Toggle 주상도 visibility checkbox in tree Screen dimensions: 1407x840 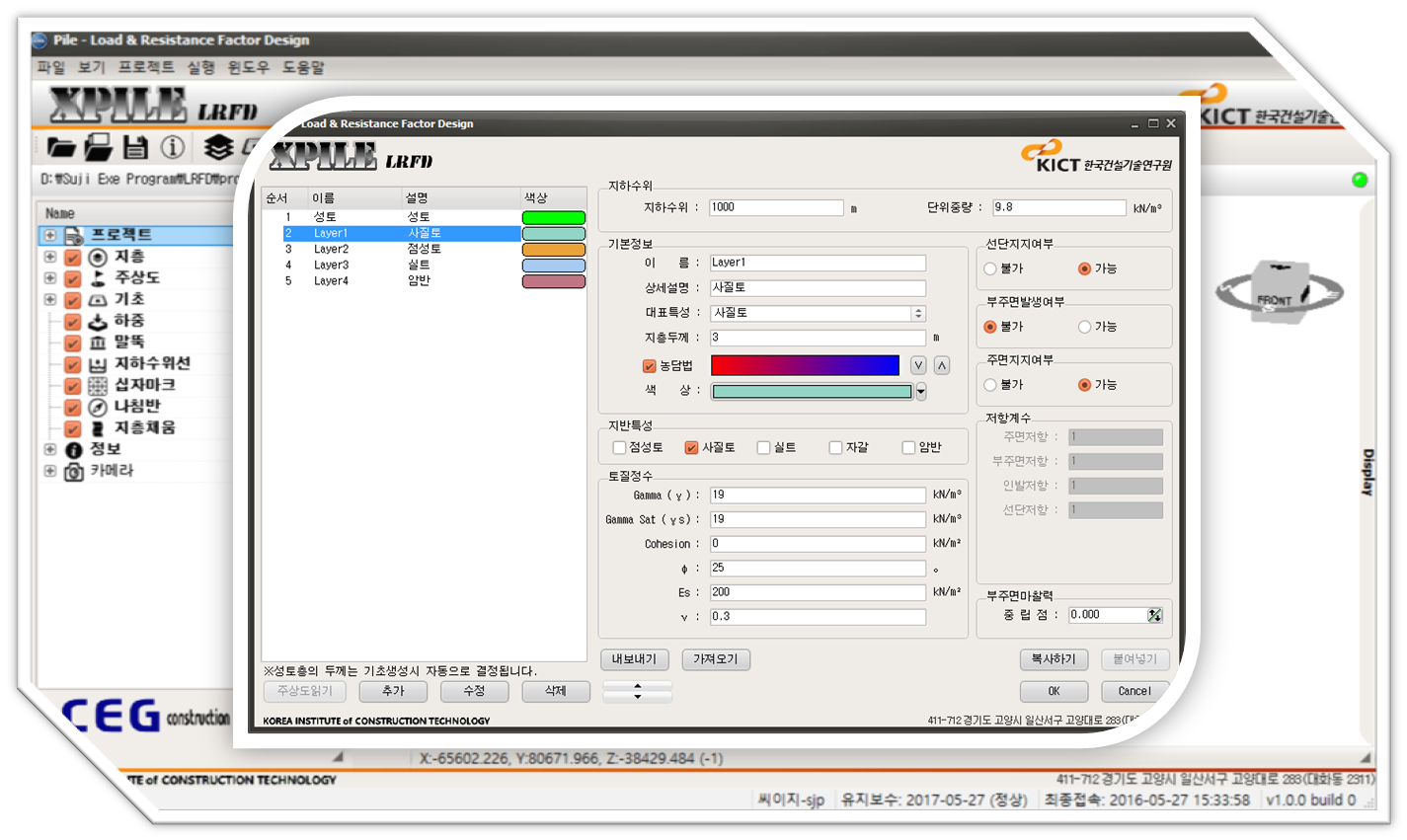pyautogui.click(x=72, y=278)
